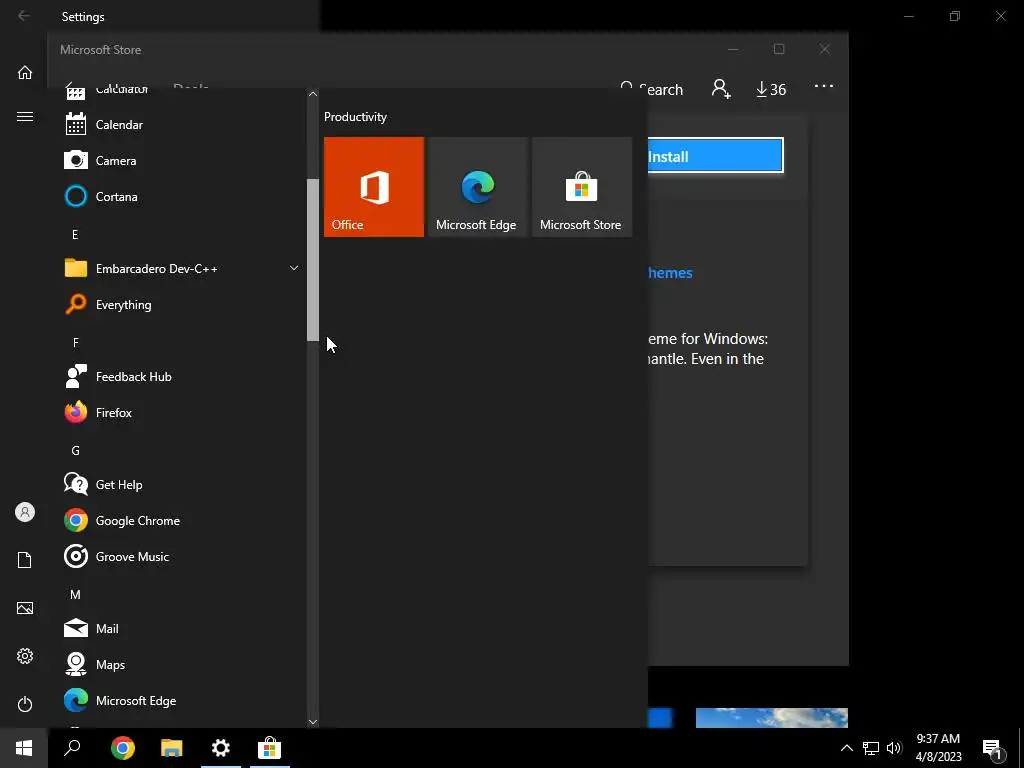This screenshot has height=768, width=1024.
Task: Open the Store more options ellipsis
Action: [824, 86]
